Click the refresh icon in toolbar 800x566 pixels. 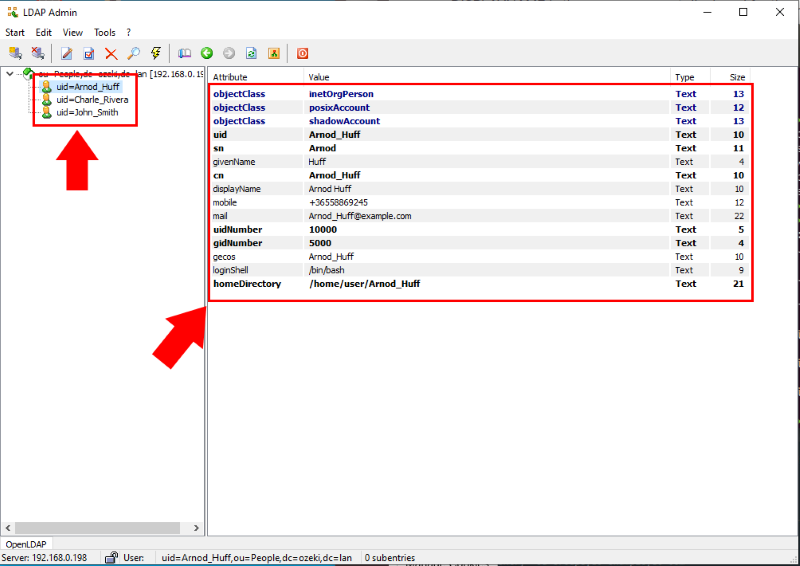point(251,53)
